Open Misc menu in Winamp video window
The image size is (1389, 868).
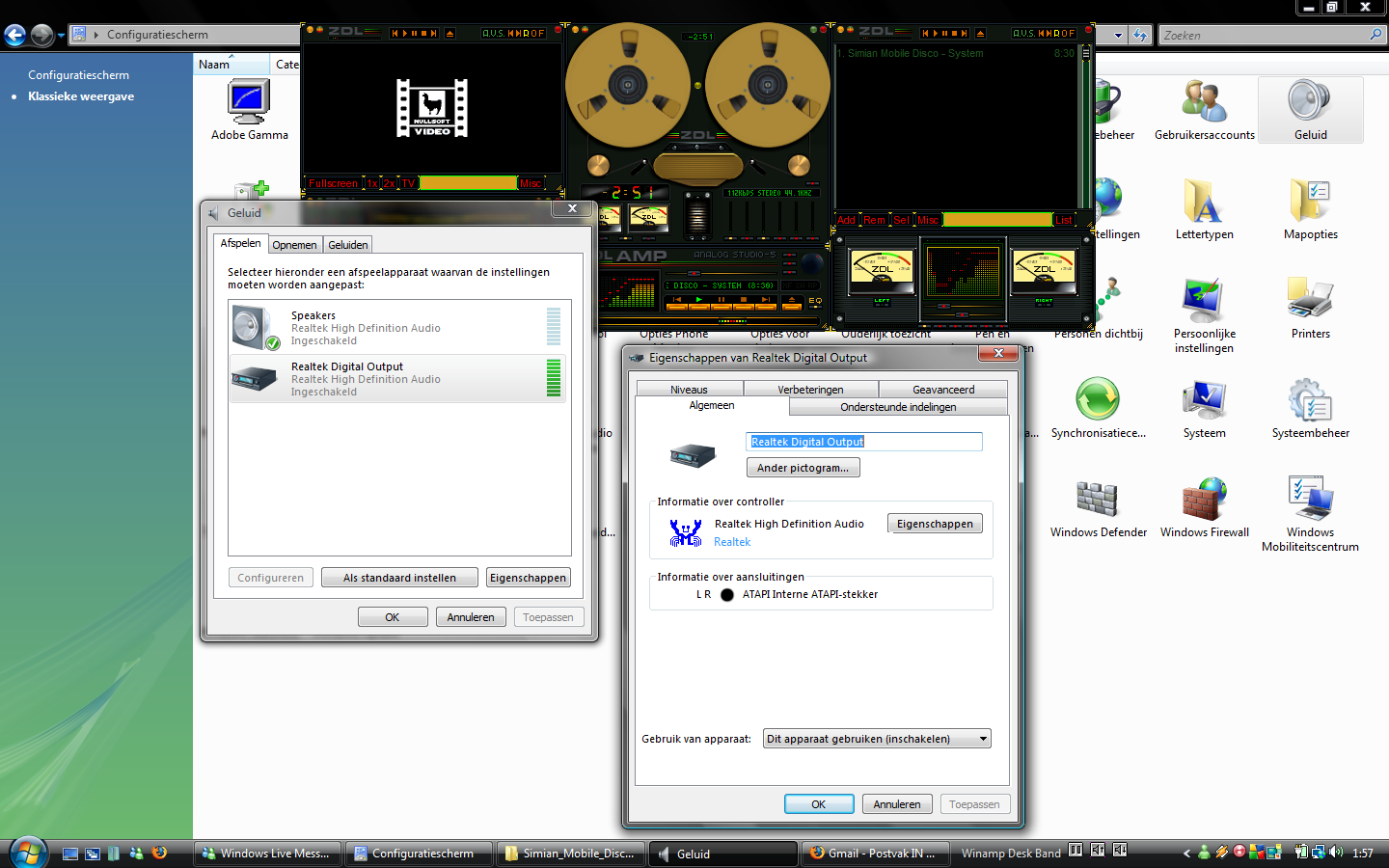pyautogui.click(x=531, y=183)
